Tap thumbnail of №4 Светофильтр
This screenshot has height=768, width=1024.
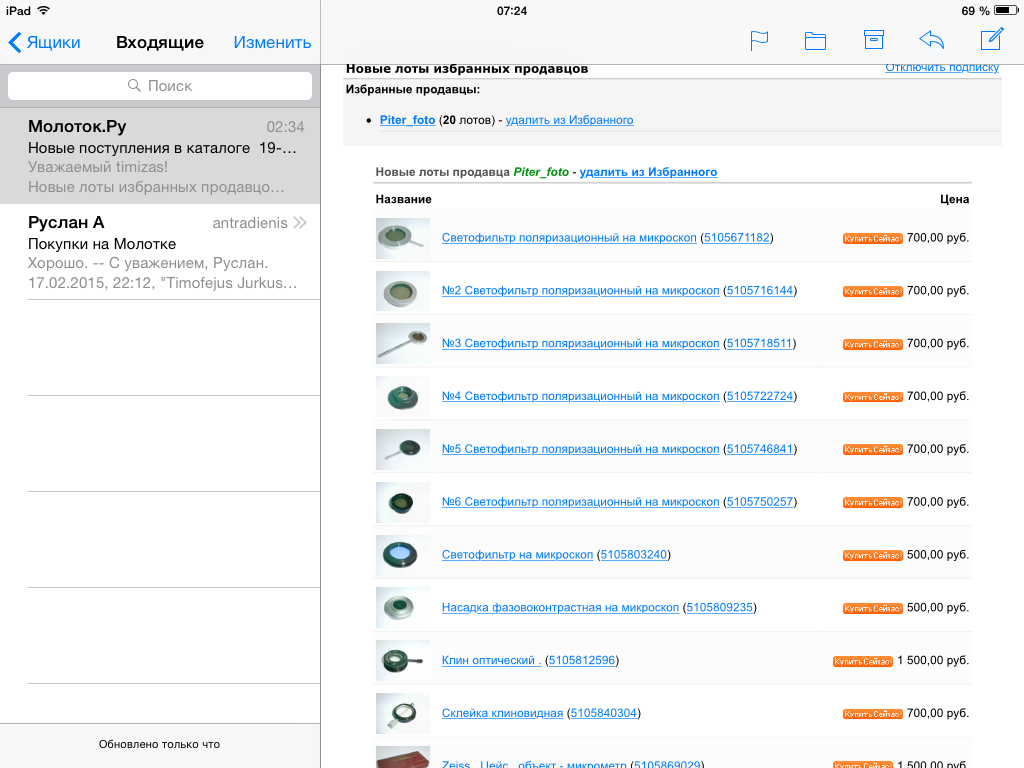pyautogui.click(x=403, y=396)
